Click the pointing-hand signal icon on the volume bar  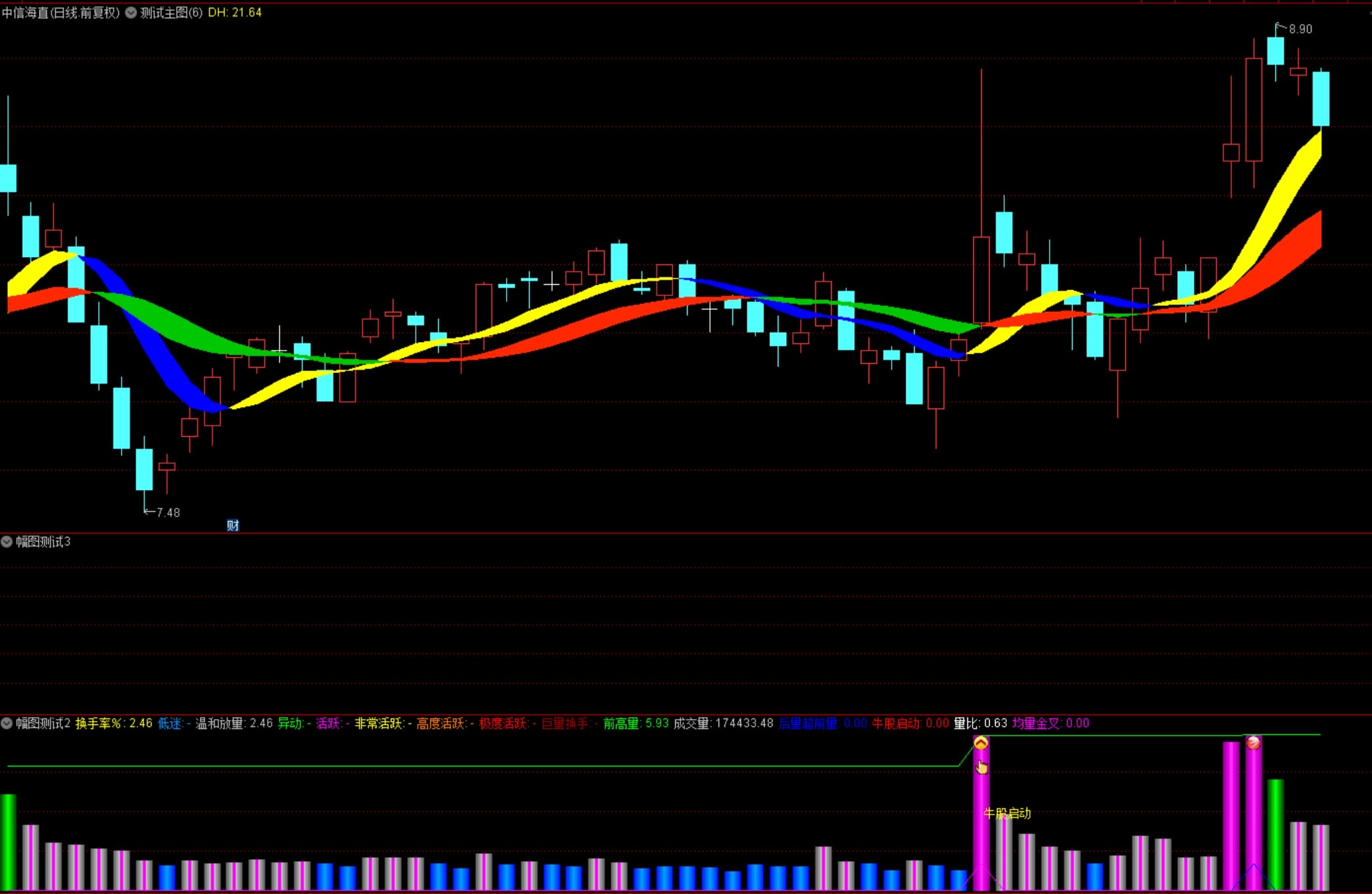pyautogui.click(x=982, y=766)
